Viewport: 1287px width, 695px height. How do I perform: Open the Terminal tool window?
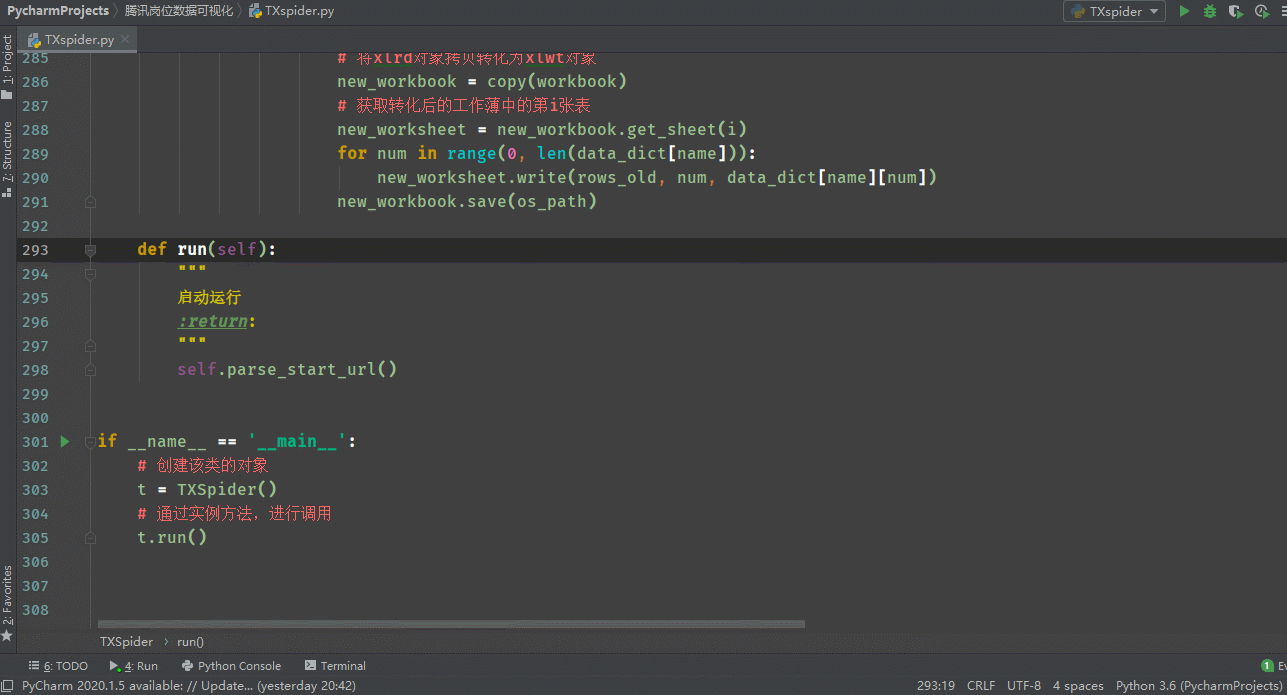pos(335,666)
